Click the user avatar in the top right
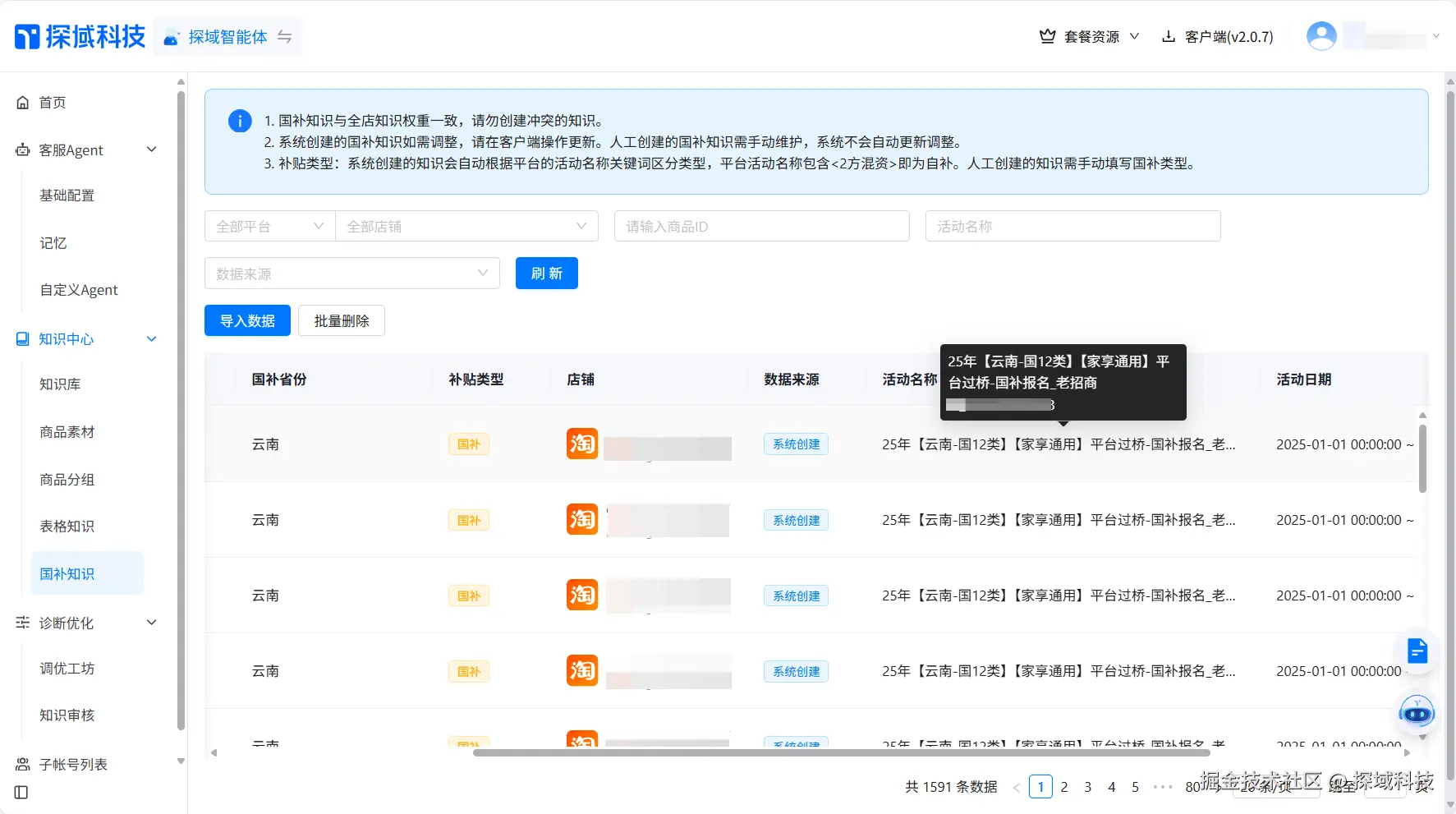 click(1321, 35)
